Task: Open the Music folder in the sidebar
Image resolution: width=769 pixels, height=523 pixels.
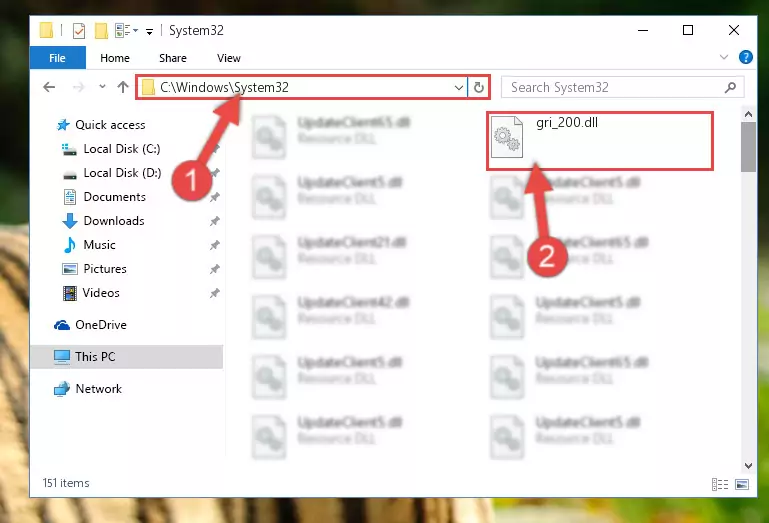Action: (x=99, y=245)
